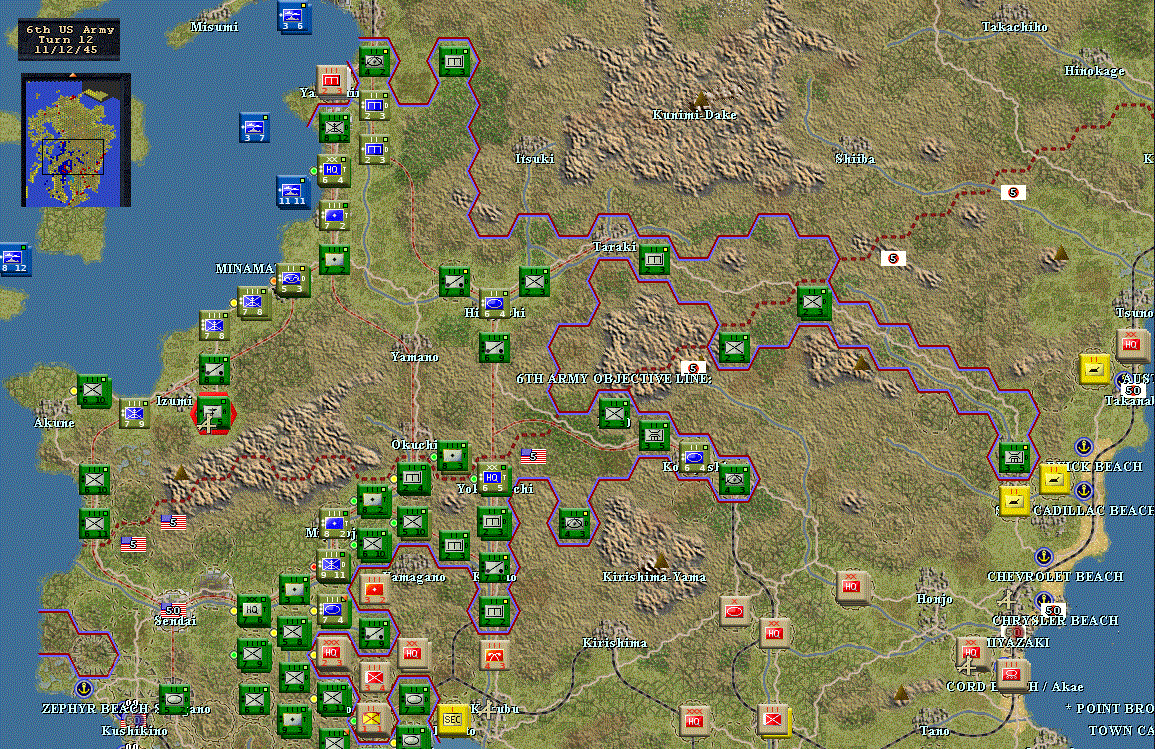1155x749 pixels.
Task: Select the naval unit marked 11 11
Action: [292, 192]
